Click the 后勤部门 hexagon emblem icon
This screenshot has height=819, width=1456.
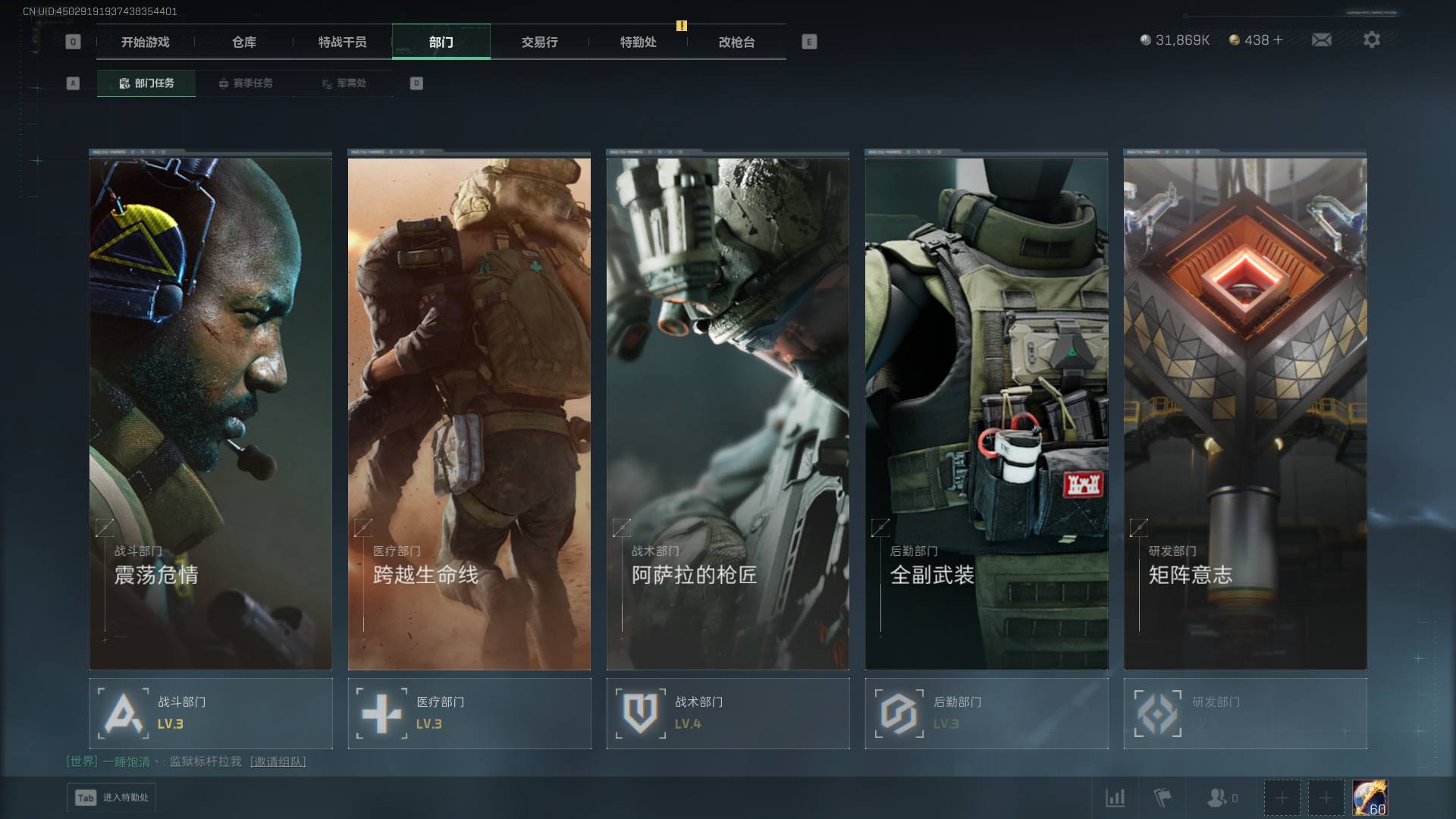pyautogui.click(x=899, y=714)
